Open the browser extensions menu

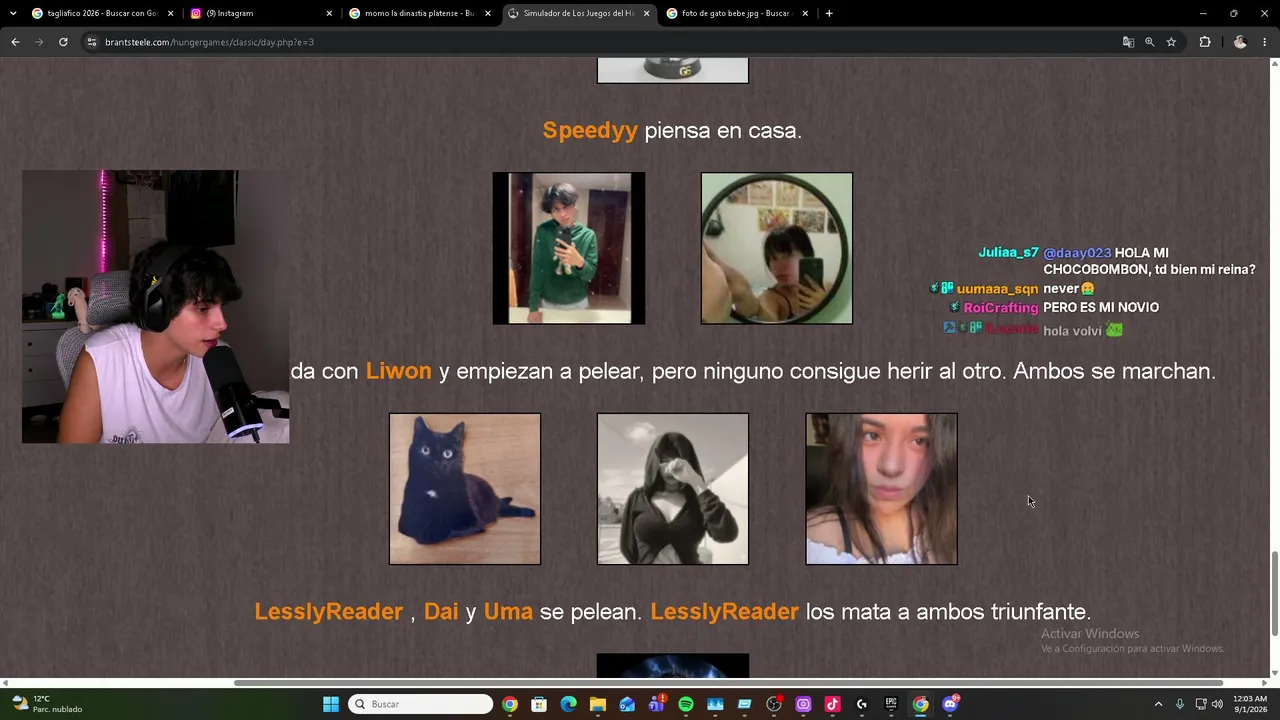click(1205, 42)
